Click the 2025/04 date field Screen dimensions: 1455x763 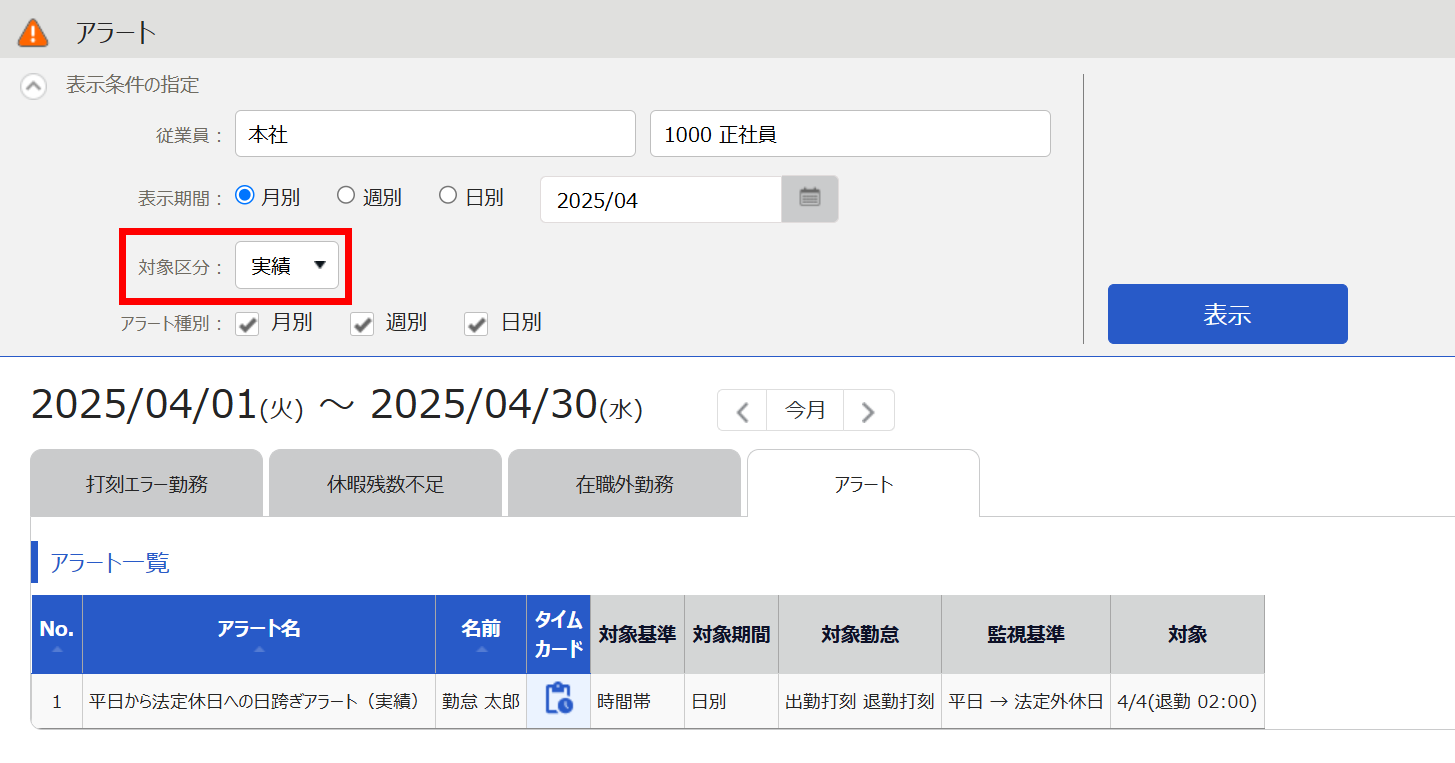tap(660, 200)
